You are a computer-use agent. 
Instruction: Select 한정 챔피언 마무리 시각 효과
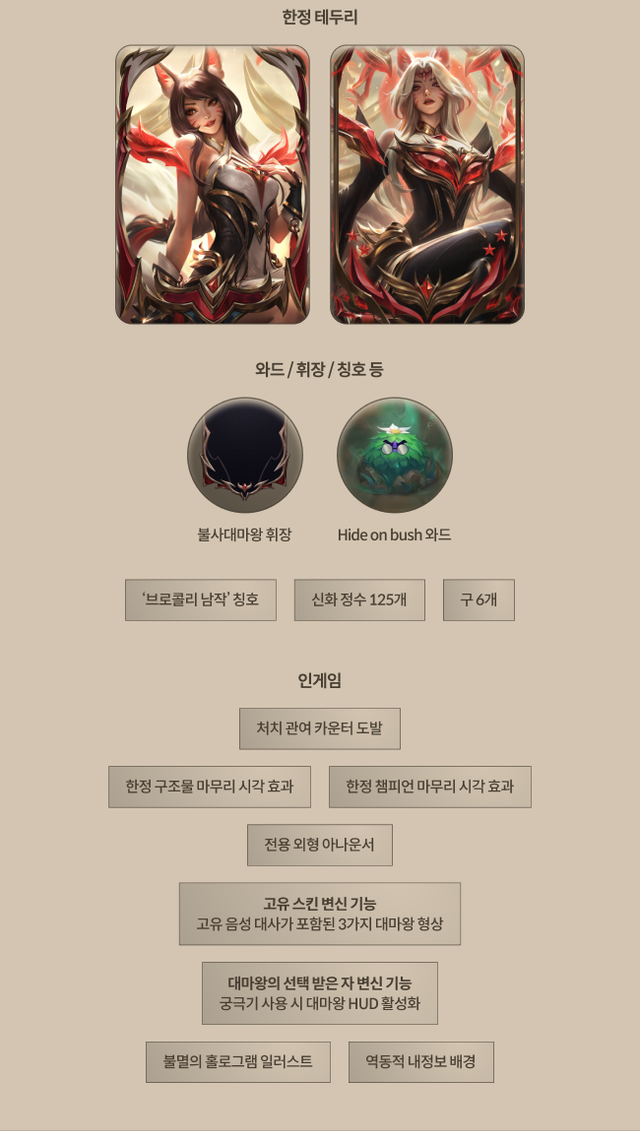[430, 786]
